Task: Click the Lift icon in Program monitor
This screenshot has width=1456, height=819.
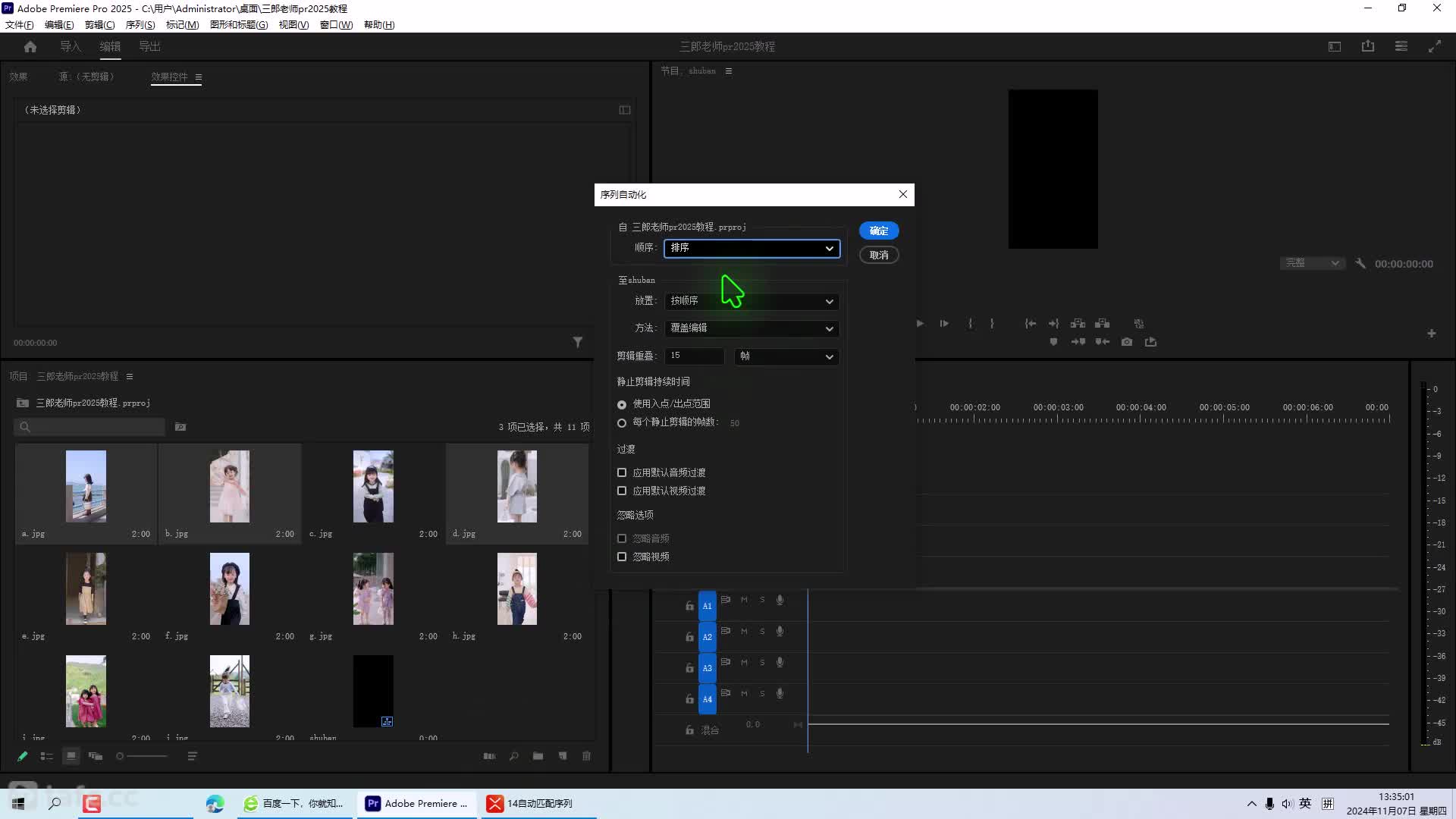Action: coord(1078,324)
